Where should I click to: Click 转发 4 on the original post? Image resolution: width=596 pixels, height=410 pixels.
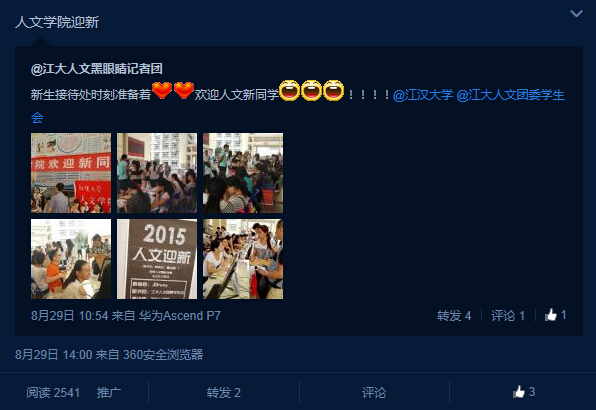pos(454,315)
